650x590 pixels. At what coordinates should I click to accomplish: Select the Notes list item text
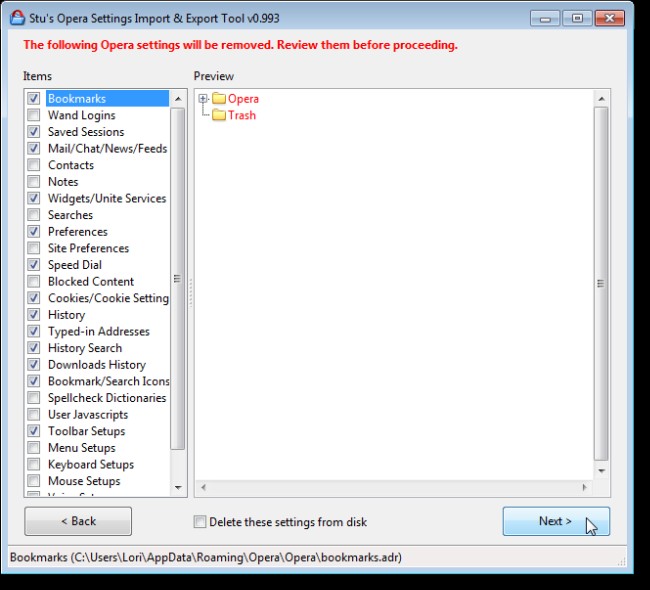63,182
